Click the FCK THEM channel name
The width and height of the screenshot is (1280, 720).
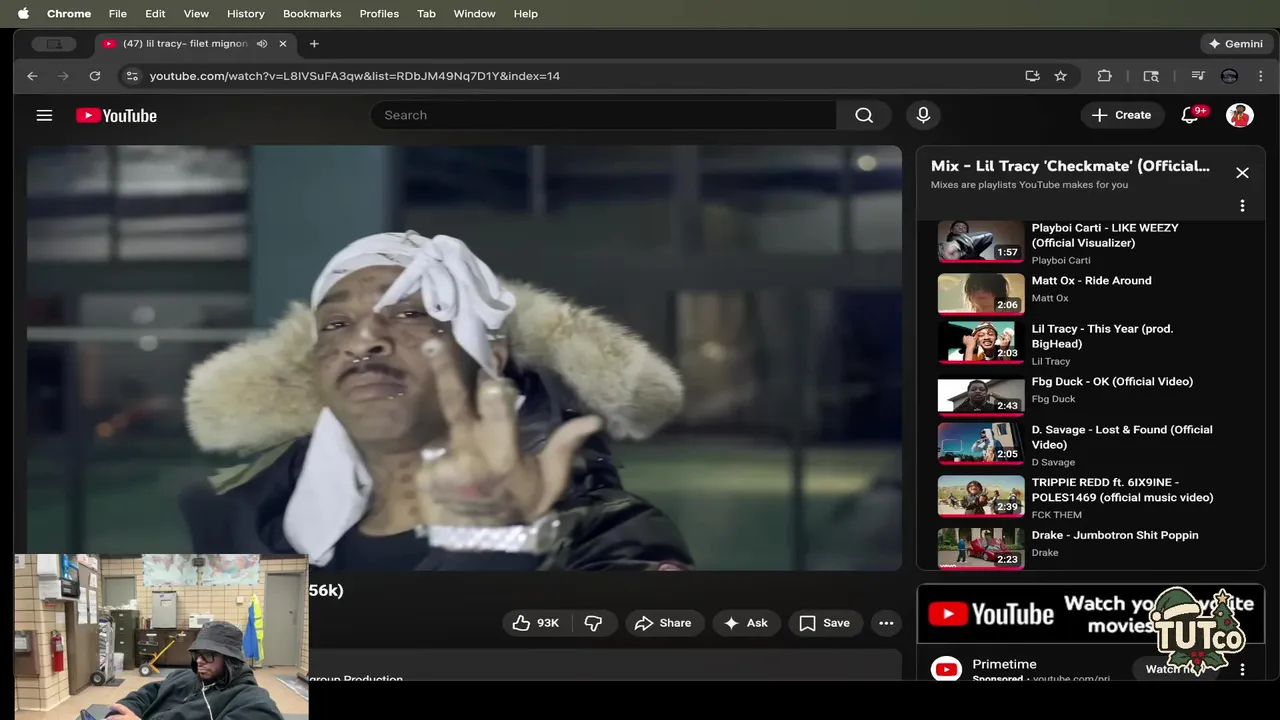pos(1056,515)
